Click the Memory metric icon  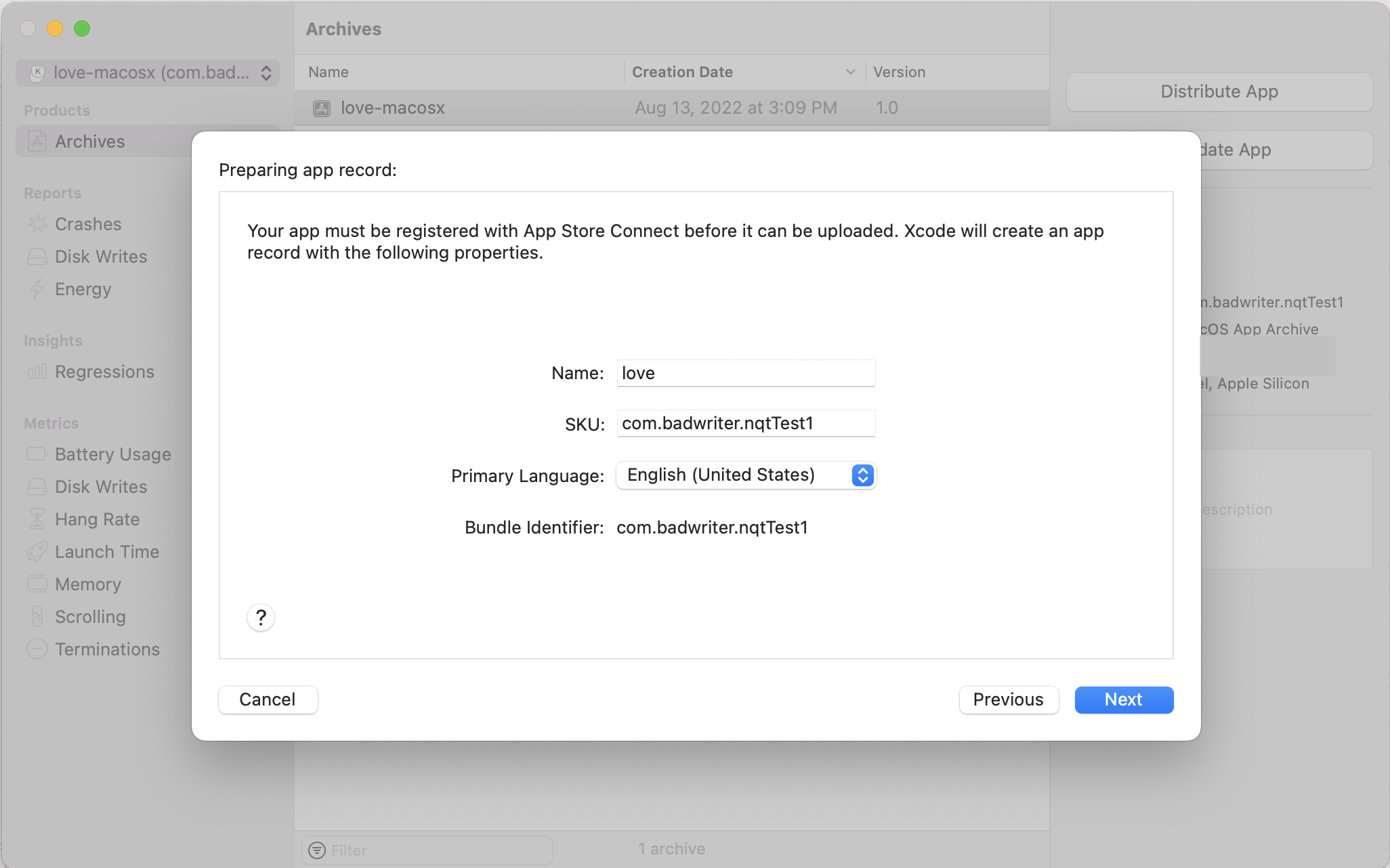coord(35,584)
